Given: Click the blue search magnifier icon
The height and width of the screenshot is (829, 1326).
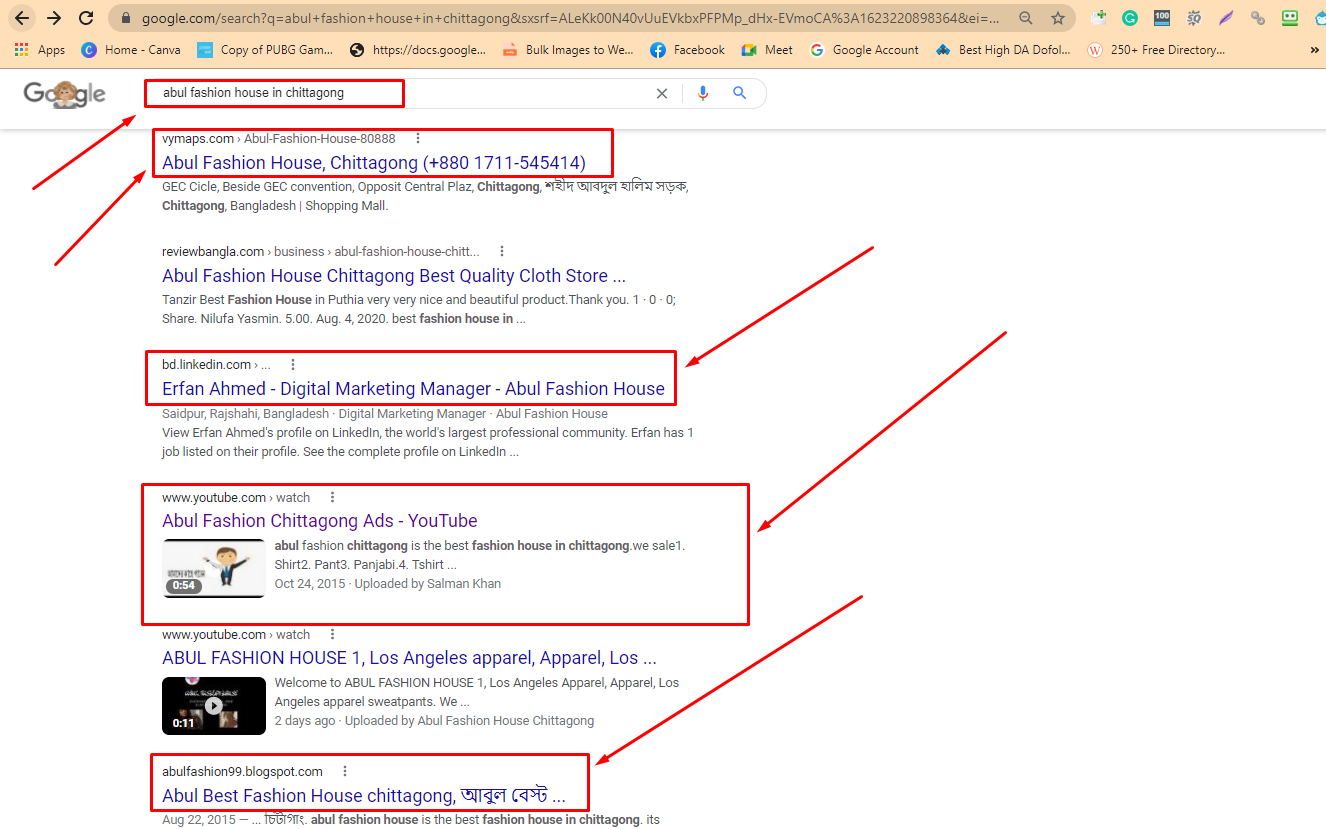Looking at the screenshot, I should tap(739, 92).
